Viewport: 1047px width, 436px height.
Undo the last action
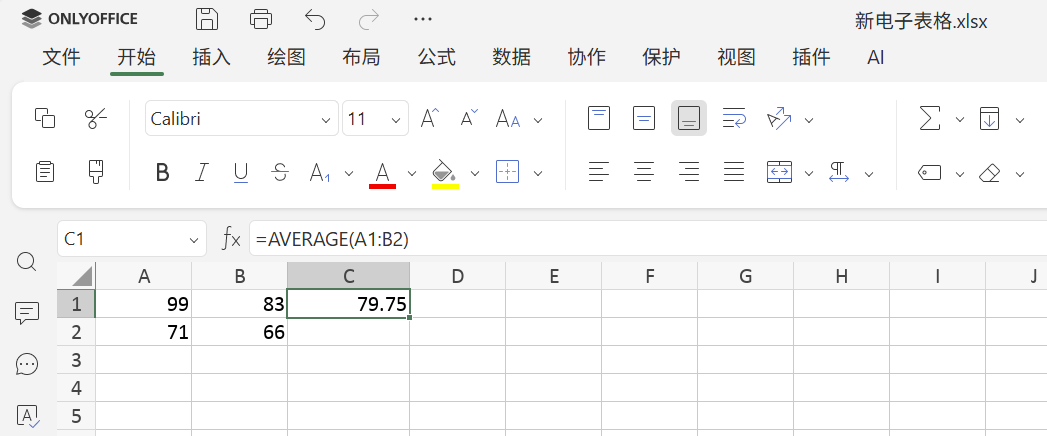[315, 19]
